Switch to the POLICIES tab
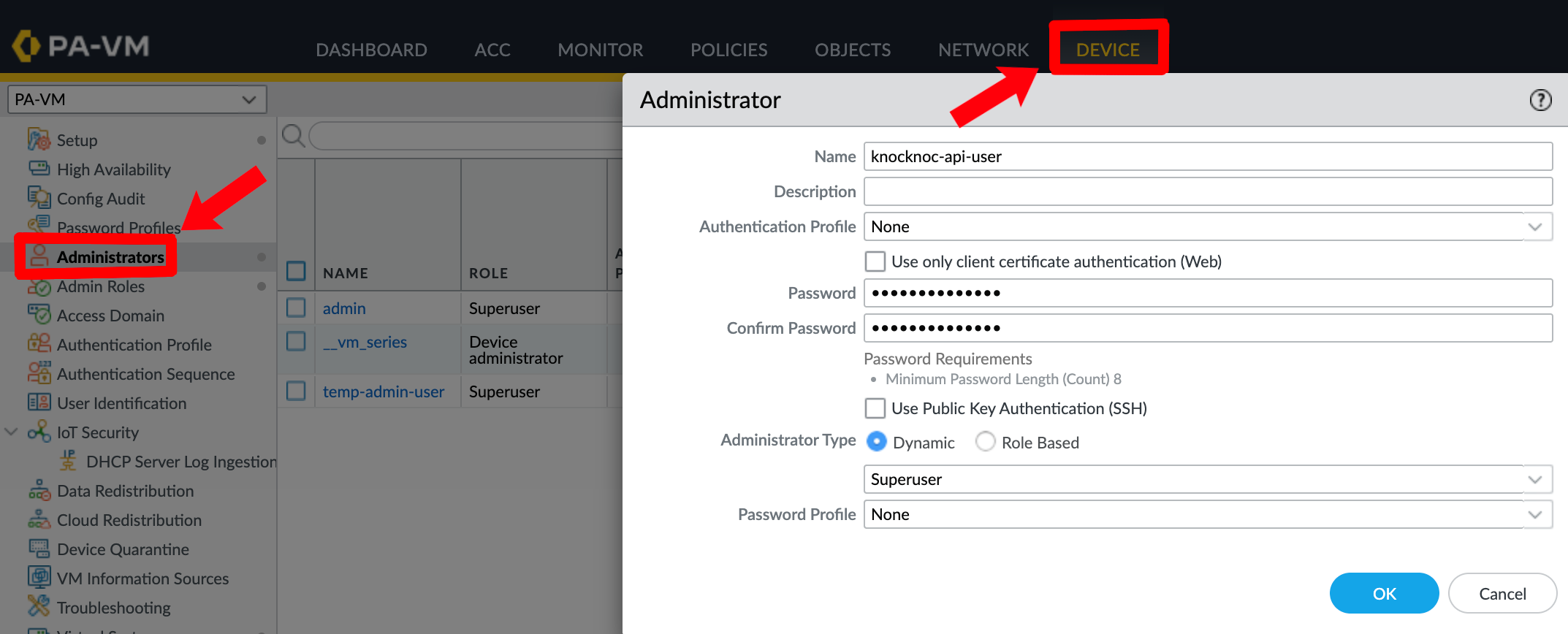The width and height of the screenshot is (1568, 634). [728, 50]
